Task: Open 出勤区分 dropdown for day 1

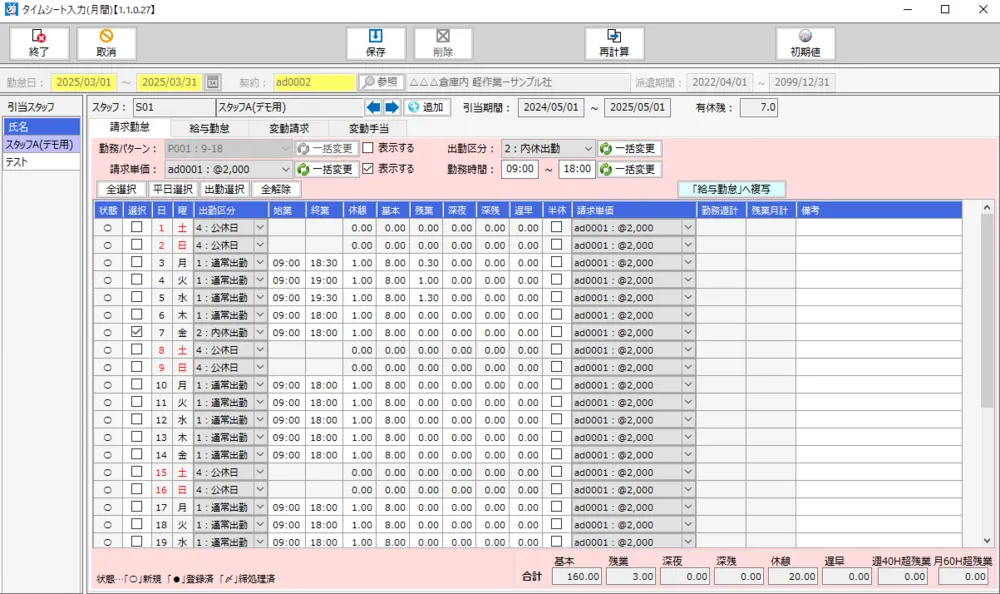Action: 260,227
